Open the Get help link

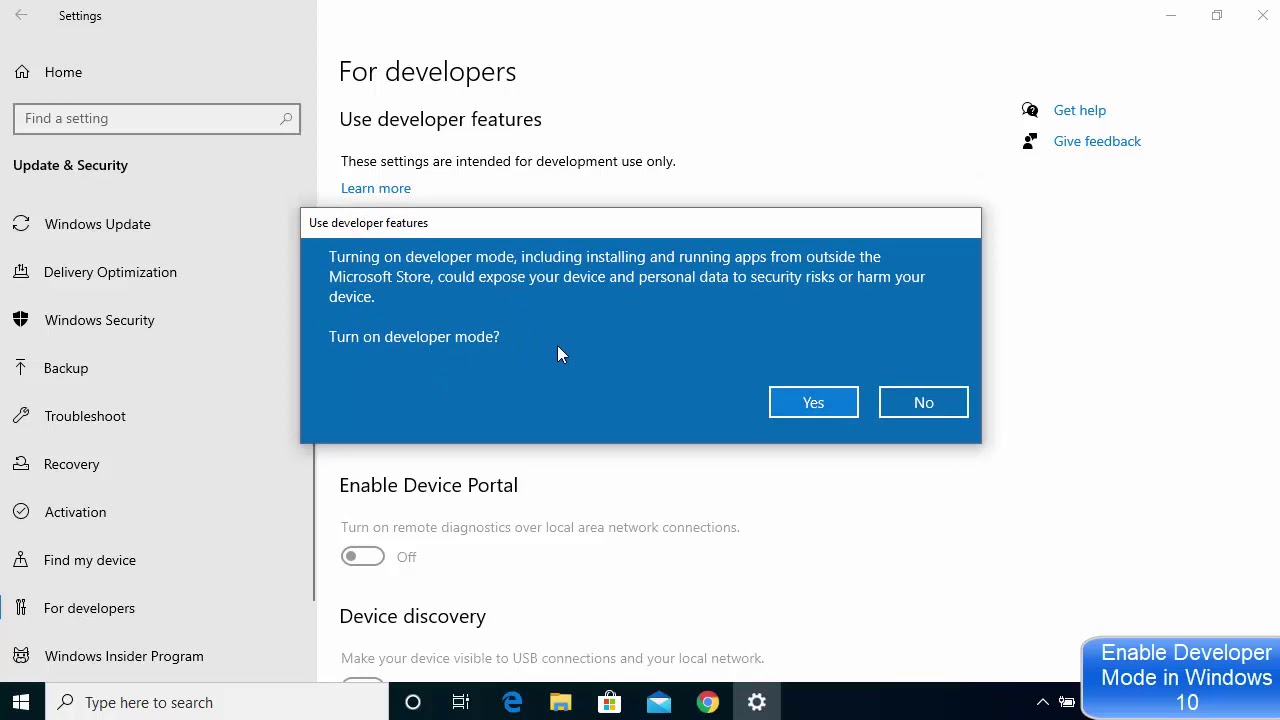[1079, 110]
